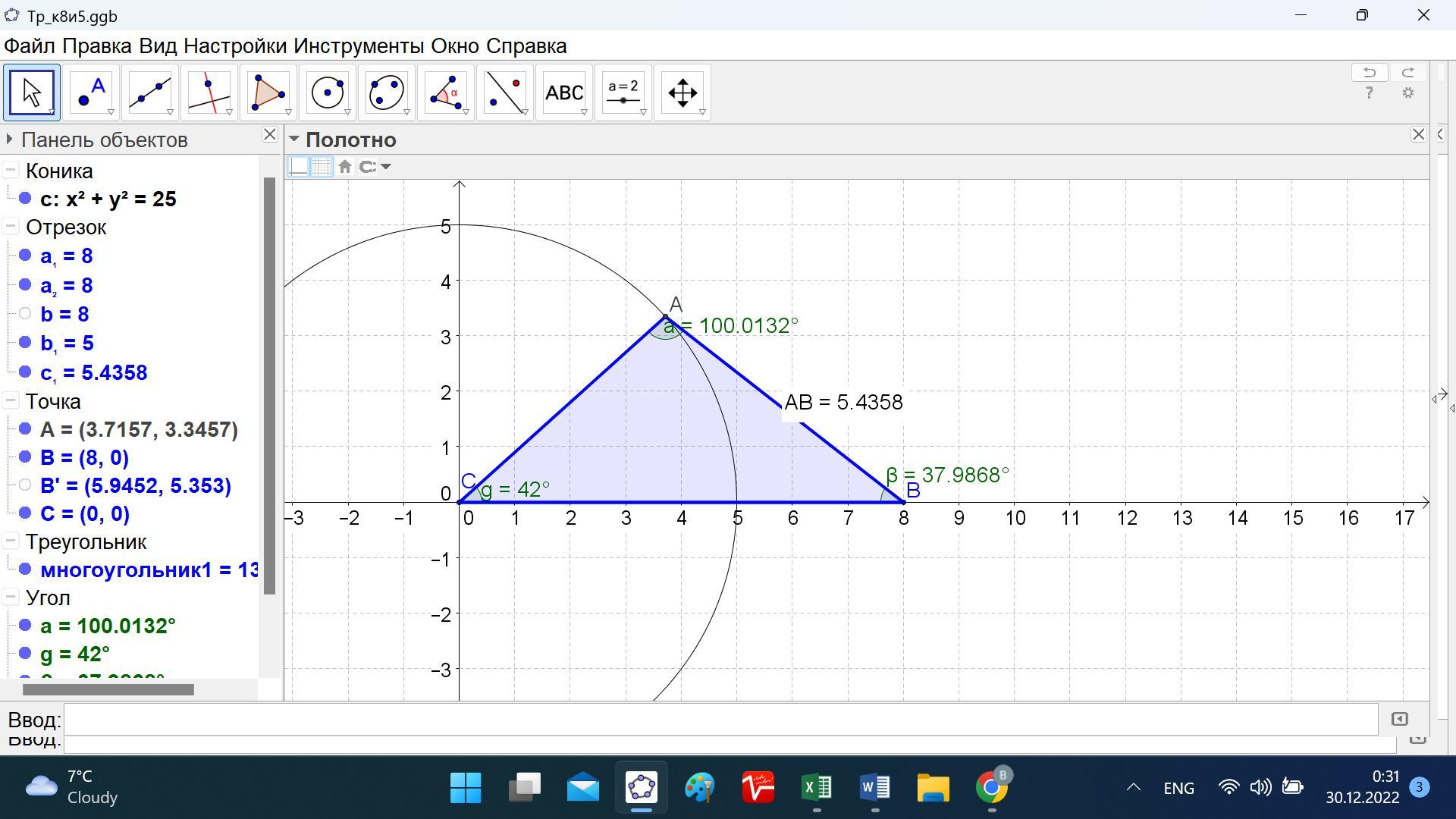Select the Move arrow tool
The height and width of the screenshot is (819, 1456).
click(x=32, y=93)
